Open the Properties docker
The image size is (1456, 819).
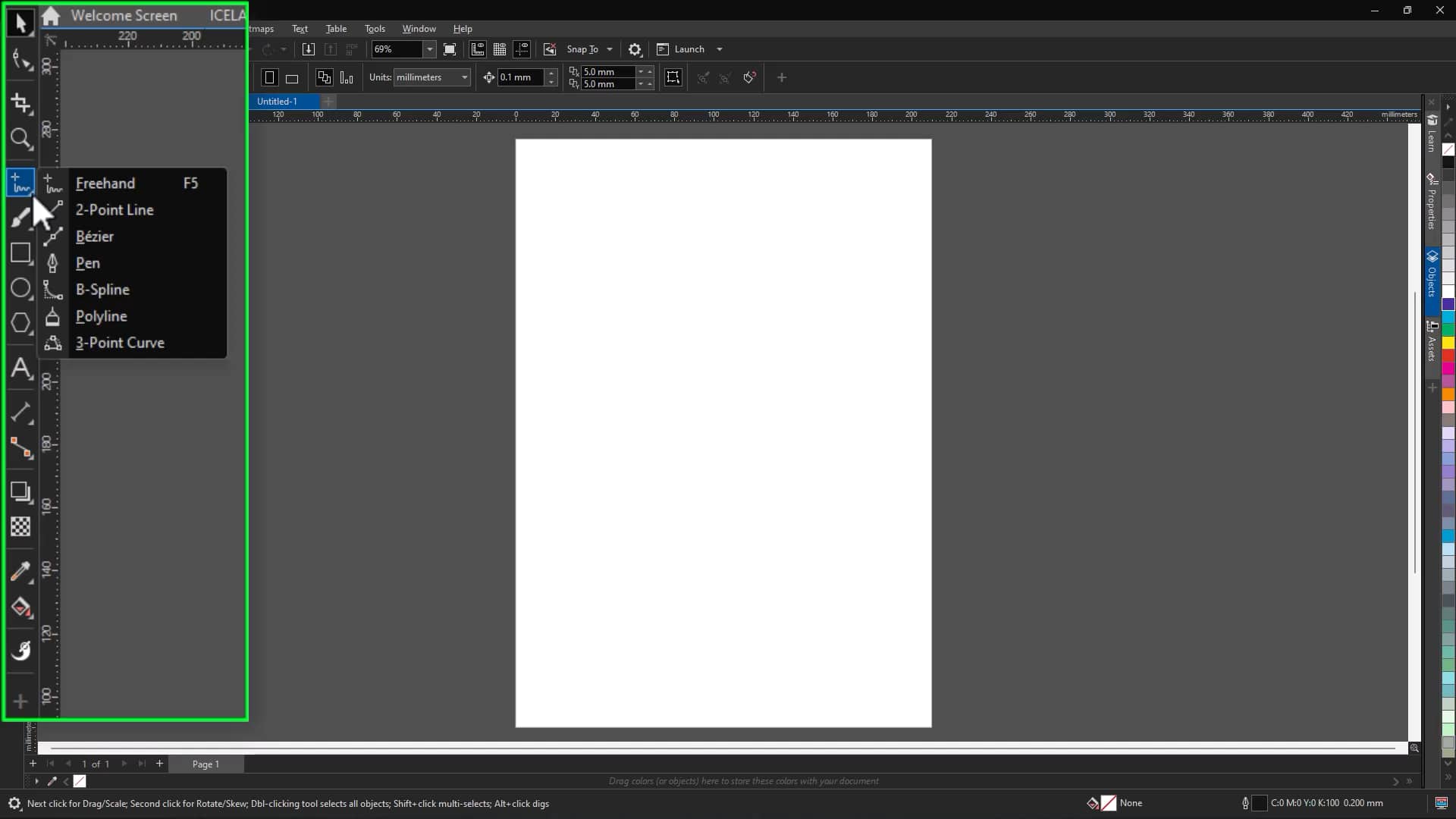[x=1432, y=197]
